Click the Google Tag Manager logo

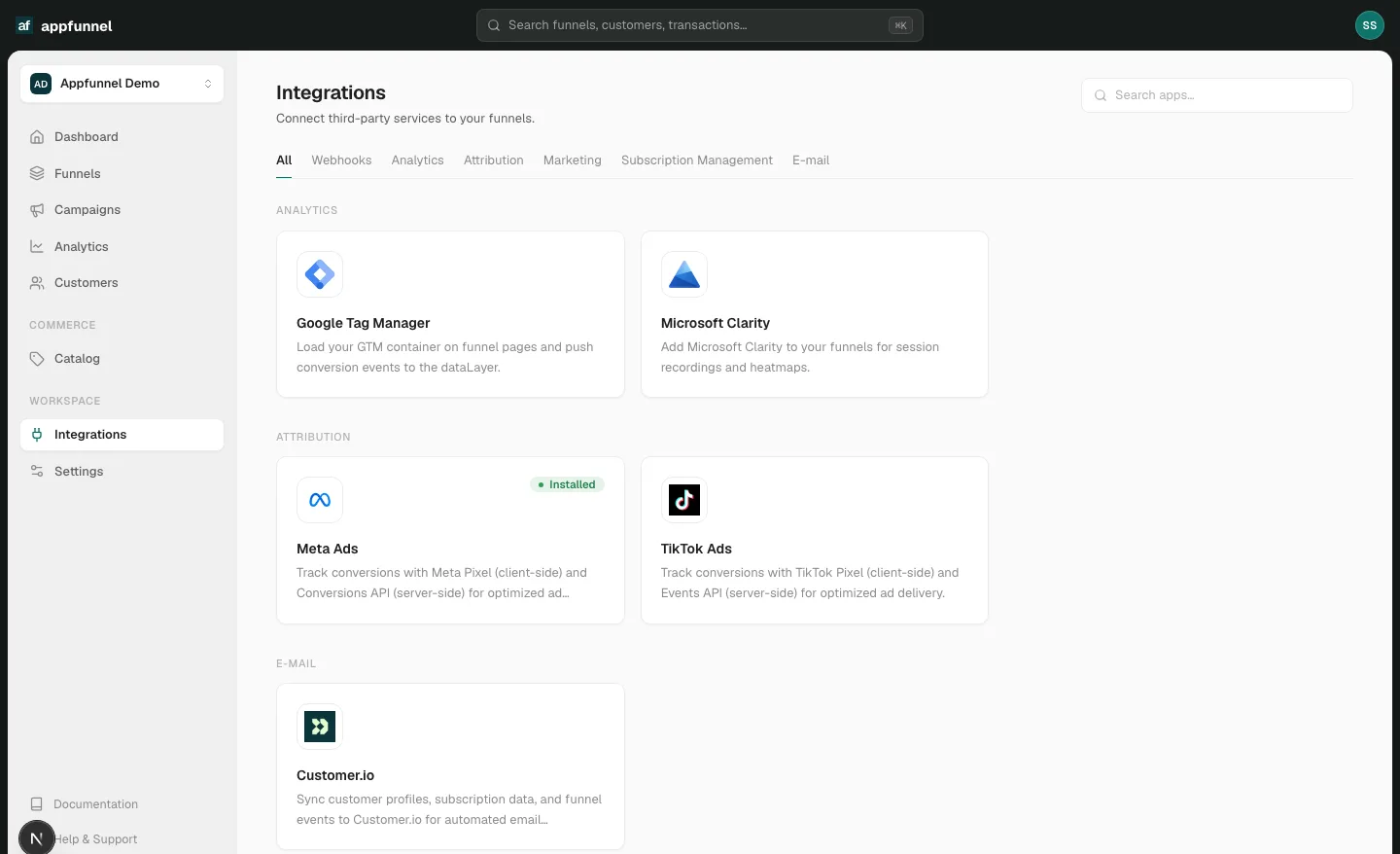320,274
